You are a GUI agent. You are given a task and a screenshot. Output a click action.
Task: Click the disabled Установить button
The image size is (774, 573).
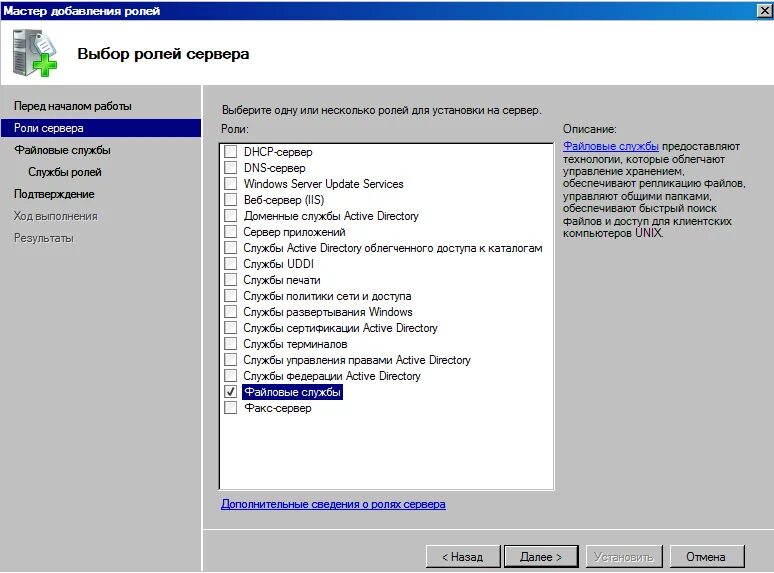[x=624, y=557]
